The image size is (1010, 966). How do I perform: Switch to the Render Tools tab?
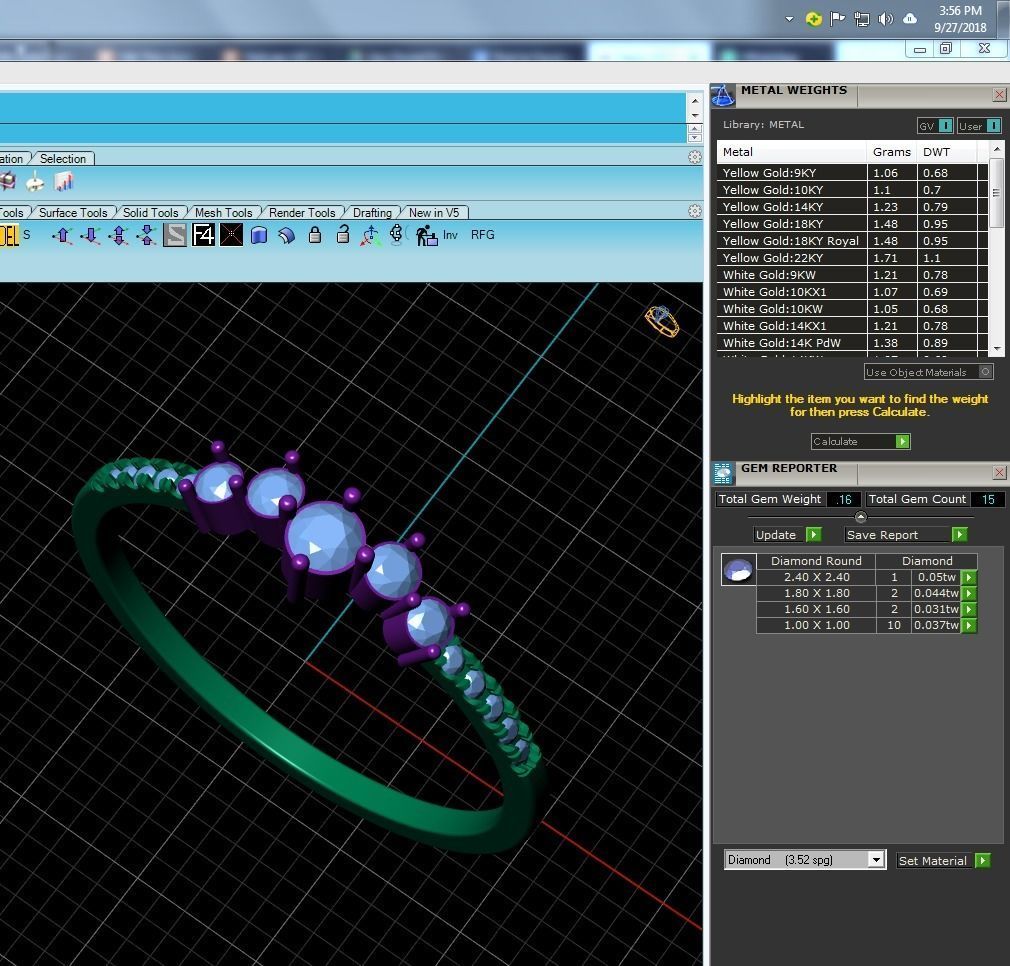point(302,213)
